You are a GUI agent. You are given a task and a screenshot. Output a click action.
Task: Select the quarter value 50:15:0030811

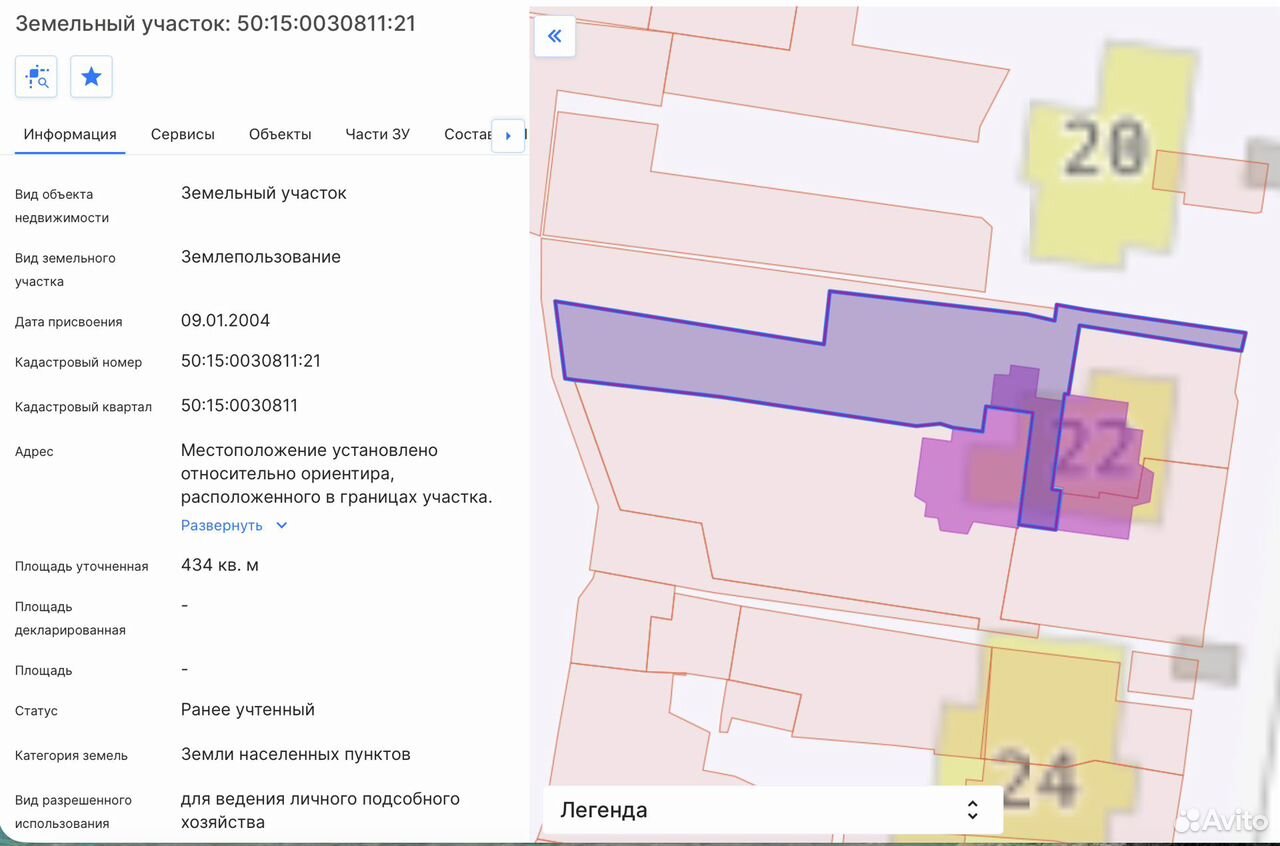coord(239,406)
